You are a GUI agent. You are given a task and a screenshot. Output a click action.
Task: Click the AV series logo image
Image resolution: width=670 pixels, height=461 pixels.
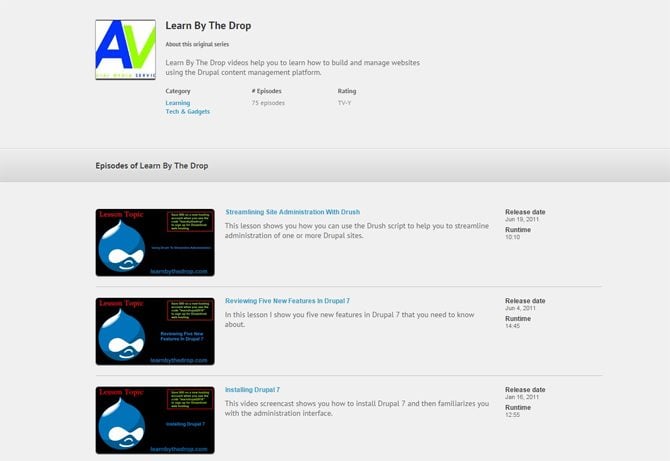pos(125,49)
